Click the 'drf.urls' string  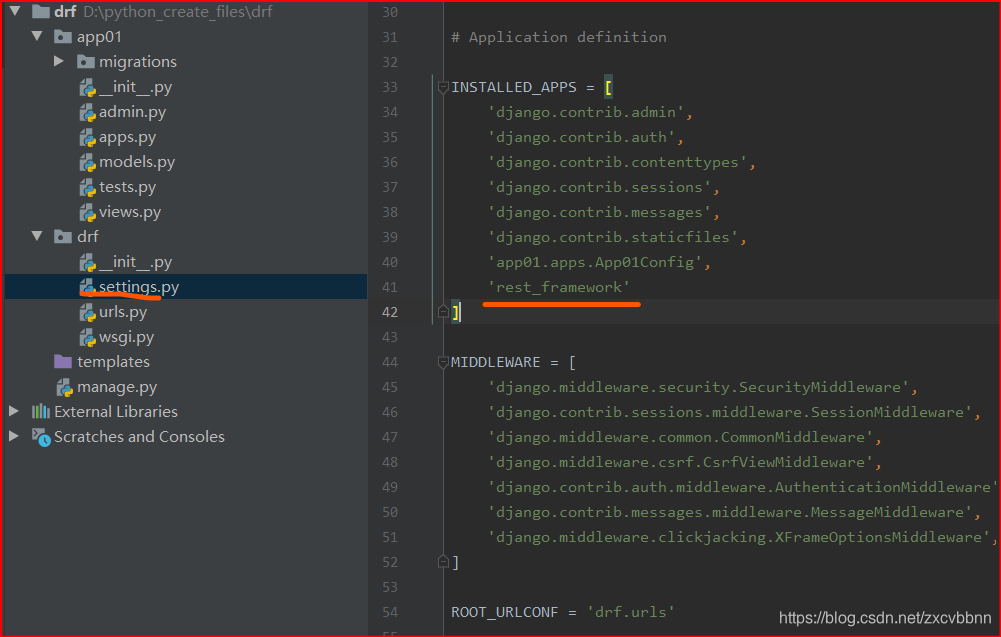pos(631,612)
